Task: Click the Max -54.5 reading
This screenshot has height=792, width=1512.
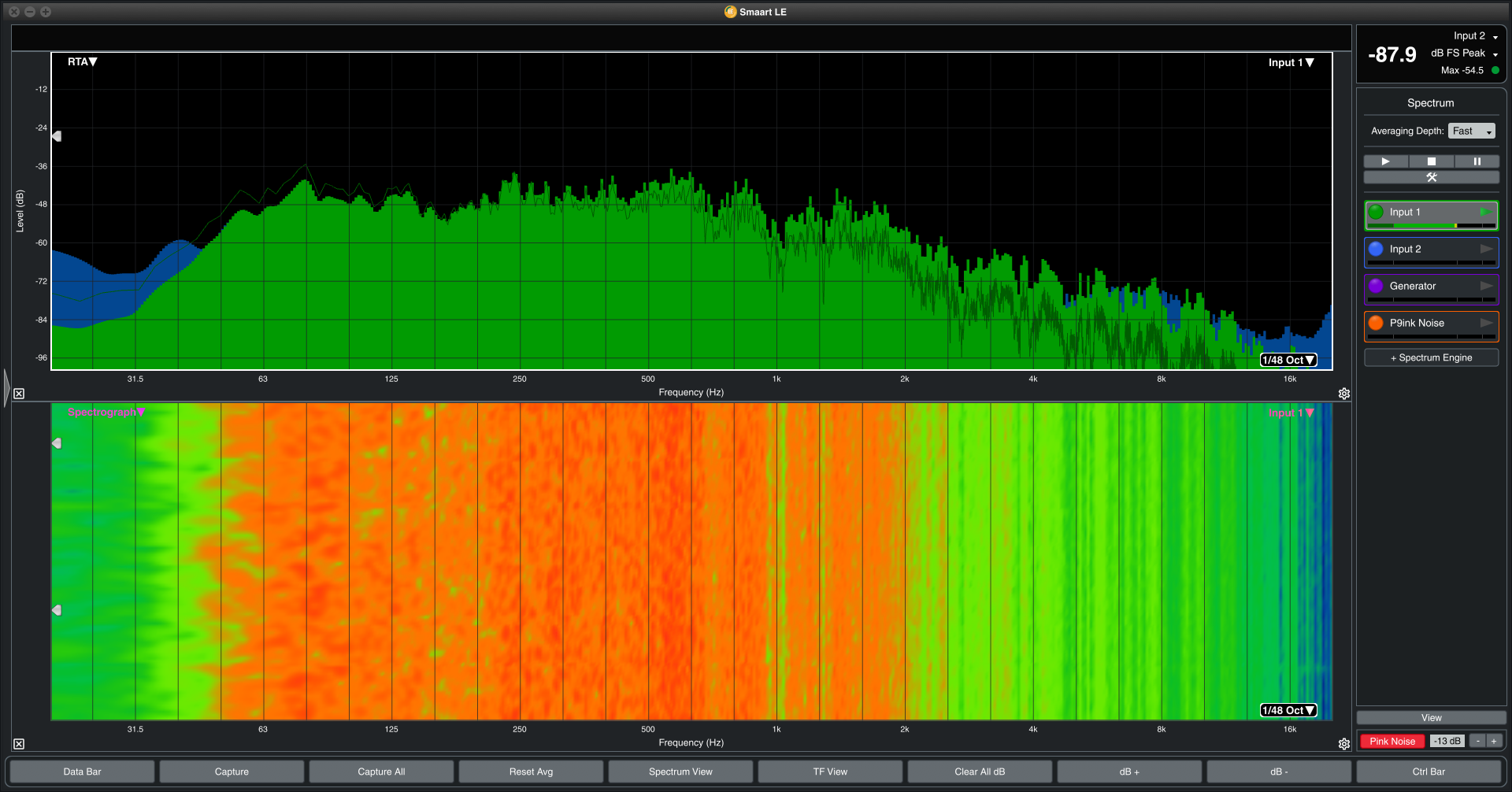Action: coord(1462,70)
